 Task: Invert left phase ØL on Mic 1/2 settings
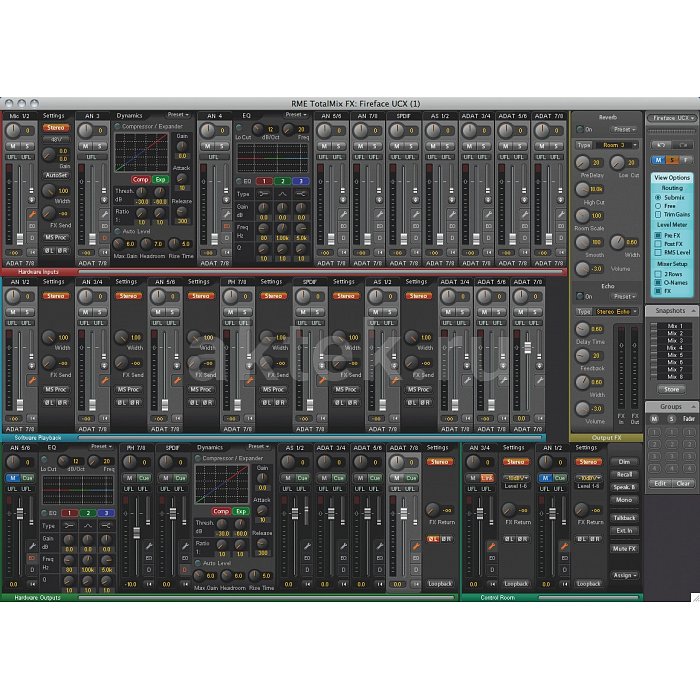pos(50,250)
